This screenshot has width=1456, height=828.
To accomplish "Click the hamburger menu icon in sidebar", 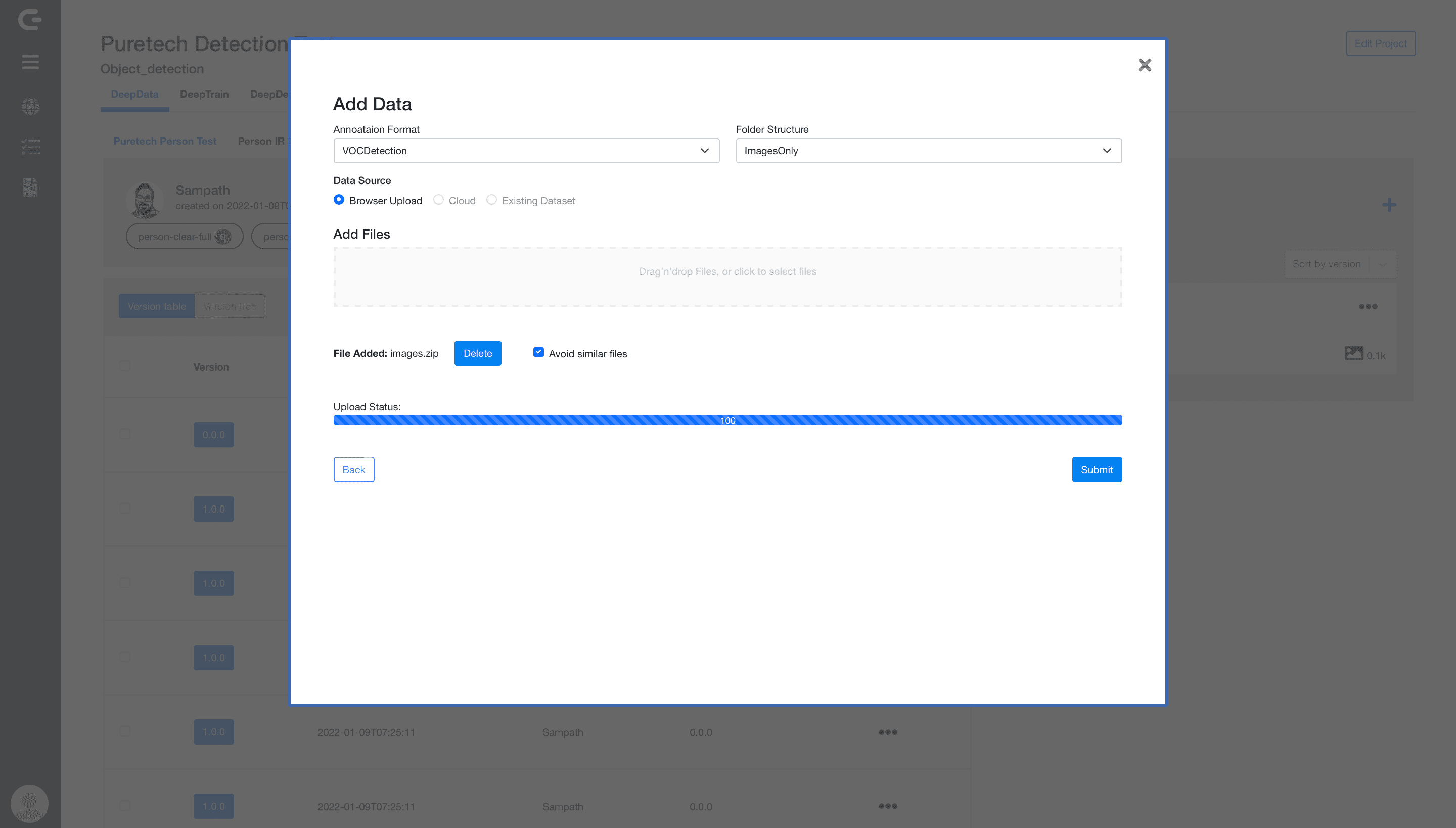I will click(30, 62).
